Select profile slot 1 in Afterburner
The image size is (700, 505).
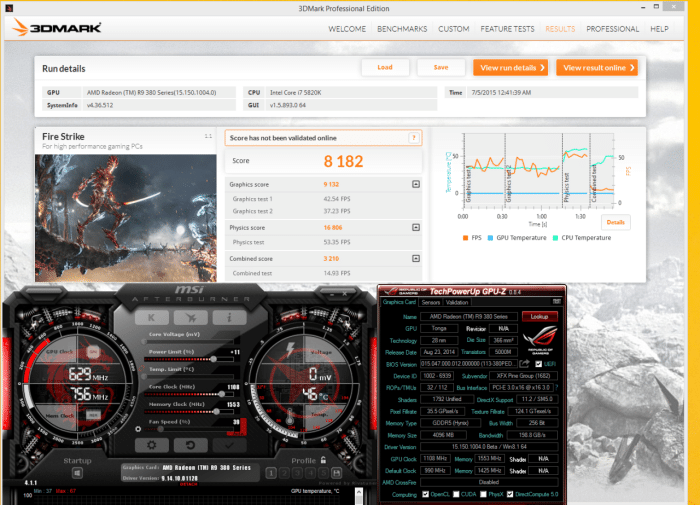coord(271,473)
